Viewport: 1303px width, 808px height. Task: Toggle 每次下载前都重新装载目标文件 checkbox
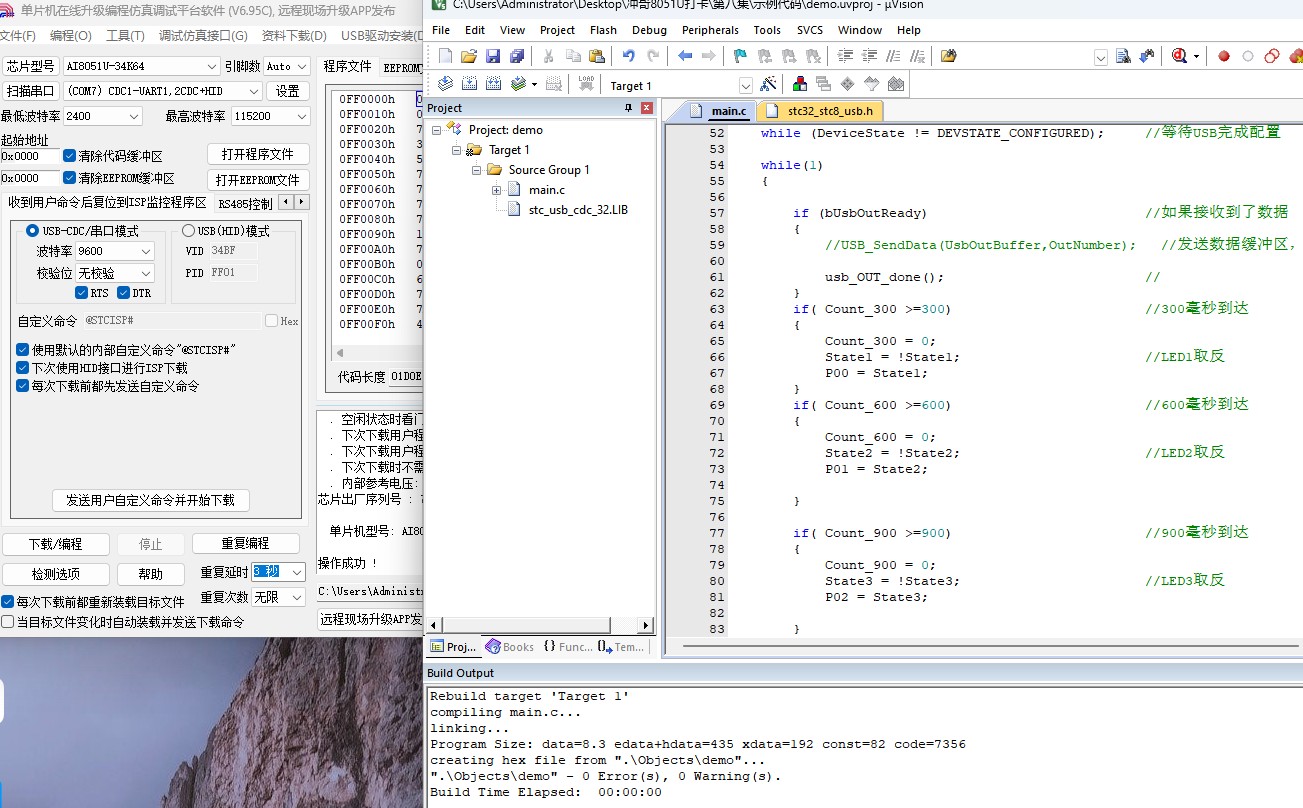coord(8,603)
